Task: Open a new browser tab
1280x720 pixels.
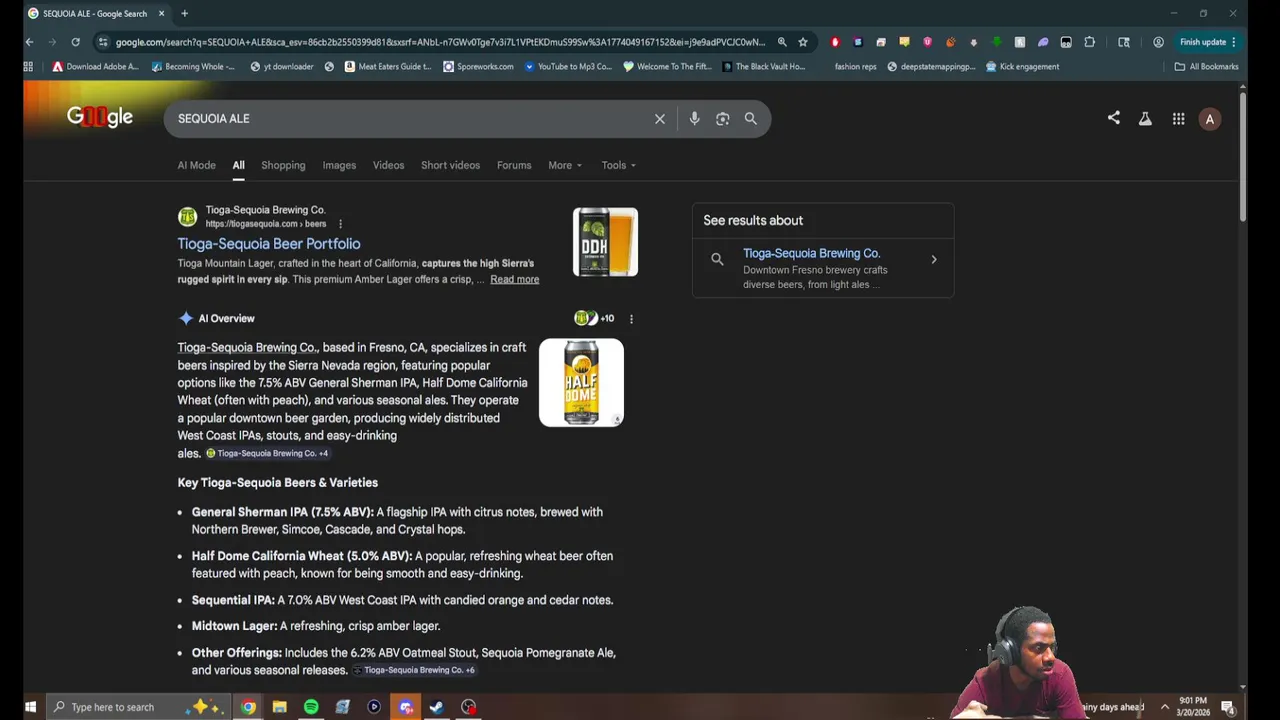Action: 184,13
